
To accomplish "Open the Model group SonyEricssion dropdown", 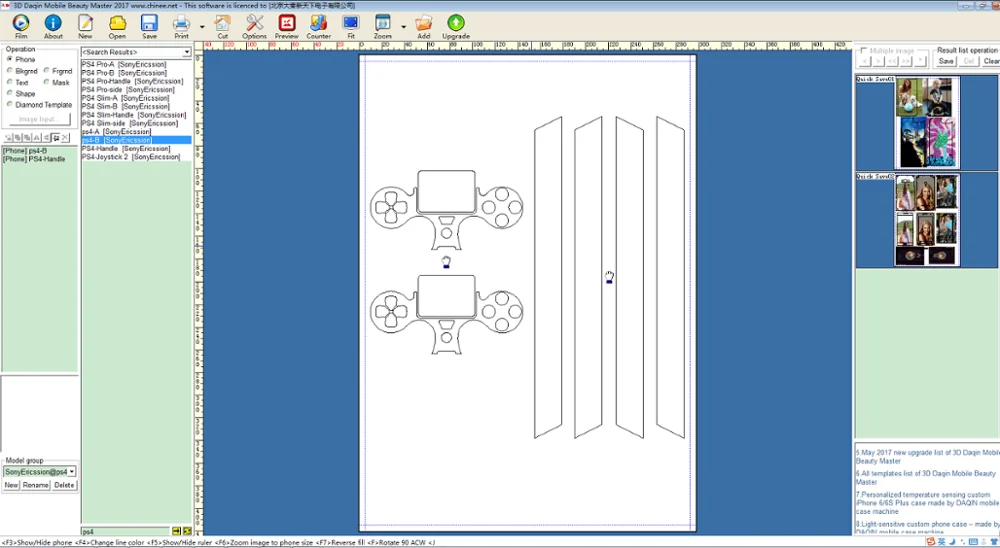I will coord(72,471).
